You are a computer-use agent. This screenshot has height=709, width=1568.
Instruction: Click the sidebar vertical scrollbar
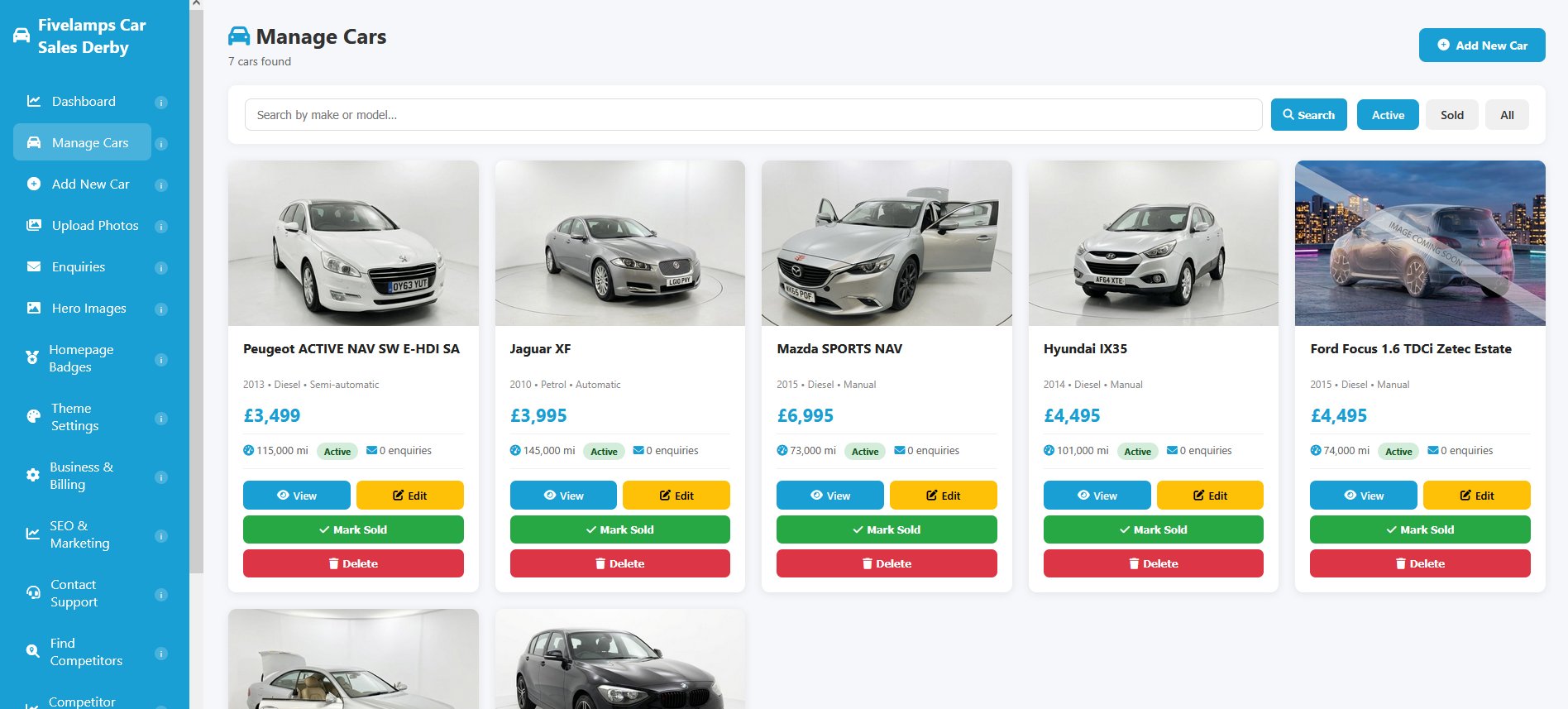196,291
